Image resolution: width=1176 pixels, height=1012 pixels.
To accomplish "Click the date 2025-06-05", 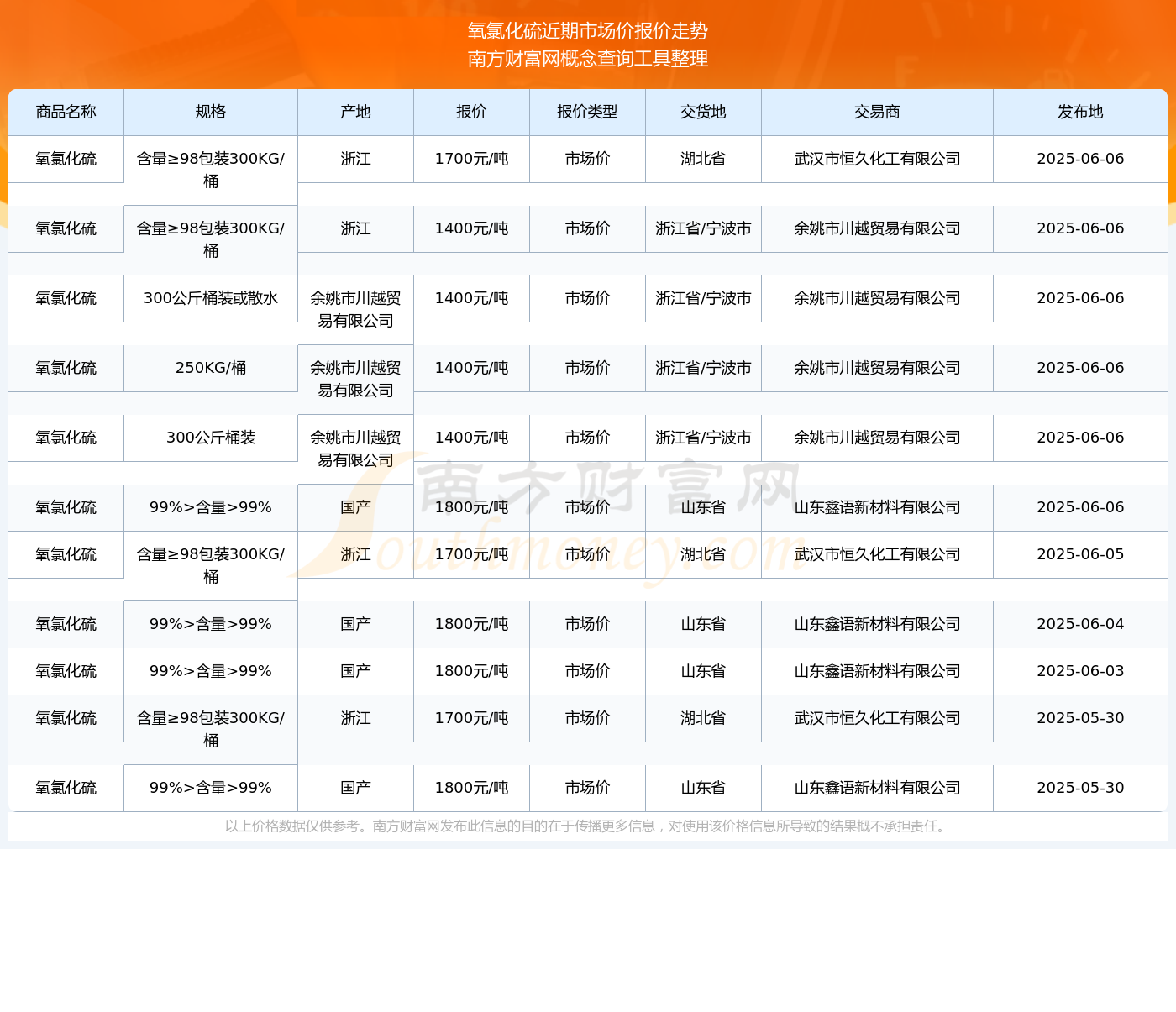I will pos(1080,554).
